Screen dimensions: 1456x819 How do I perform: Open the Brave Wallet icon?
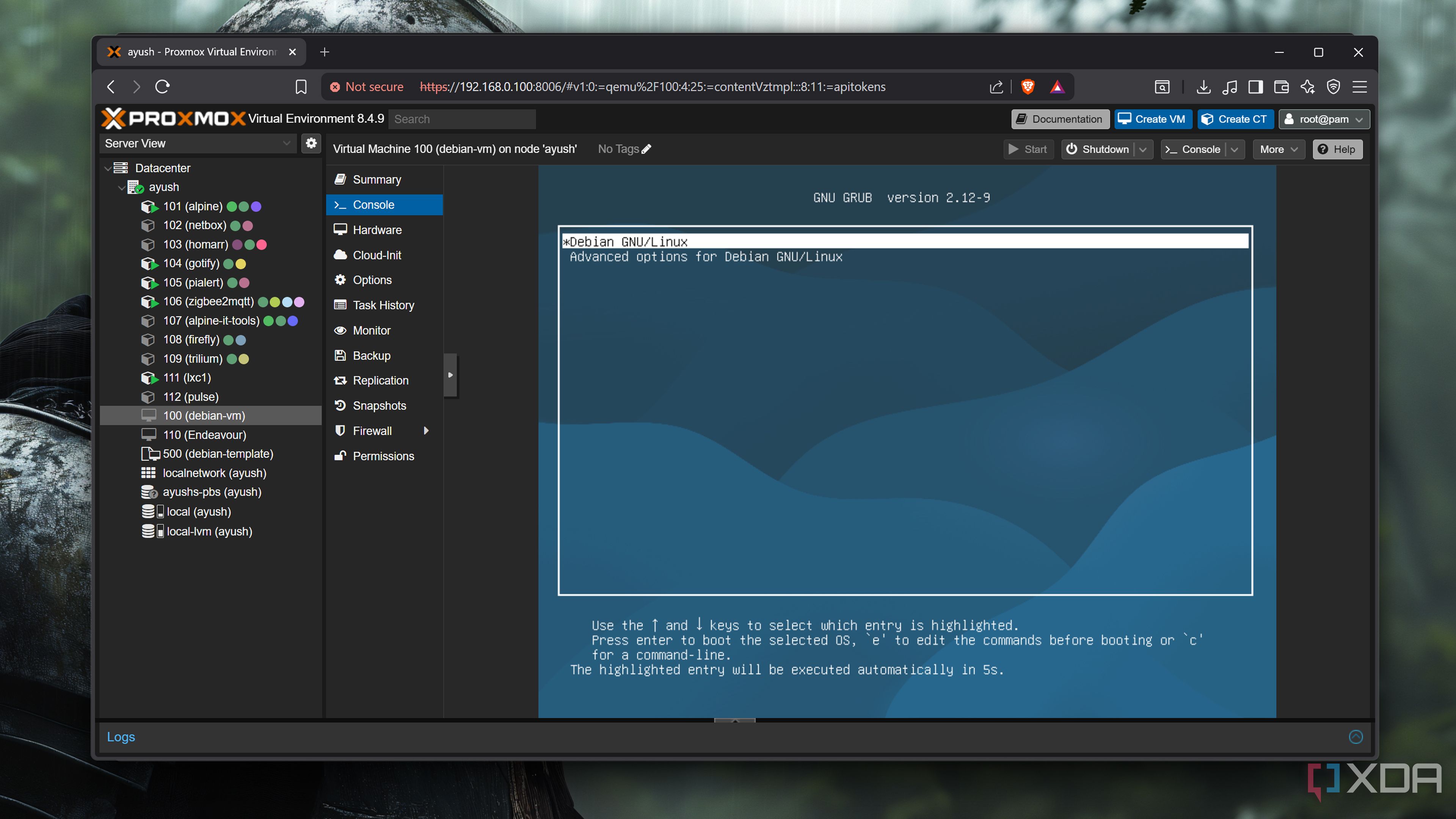point(1281,86)
